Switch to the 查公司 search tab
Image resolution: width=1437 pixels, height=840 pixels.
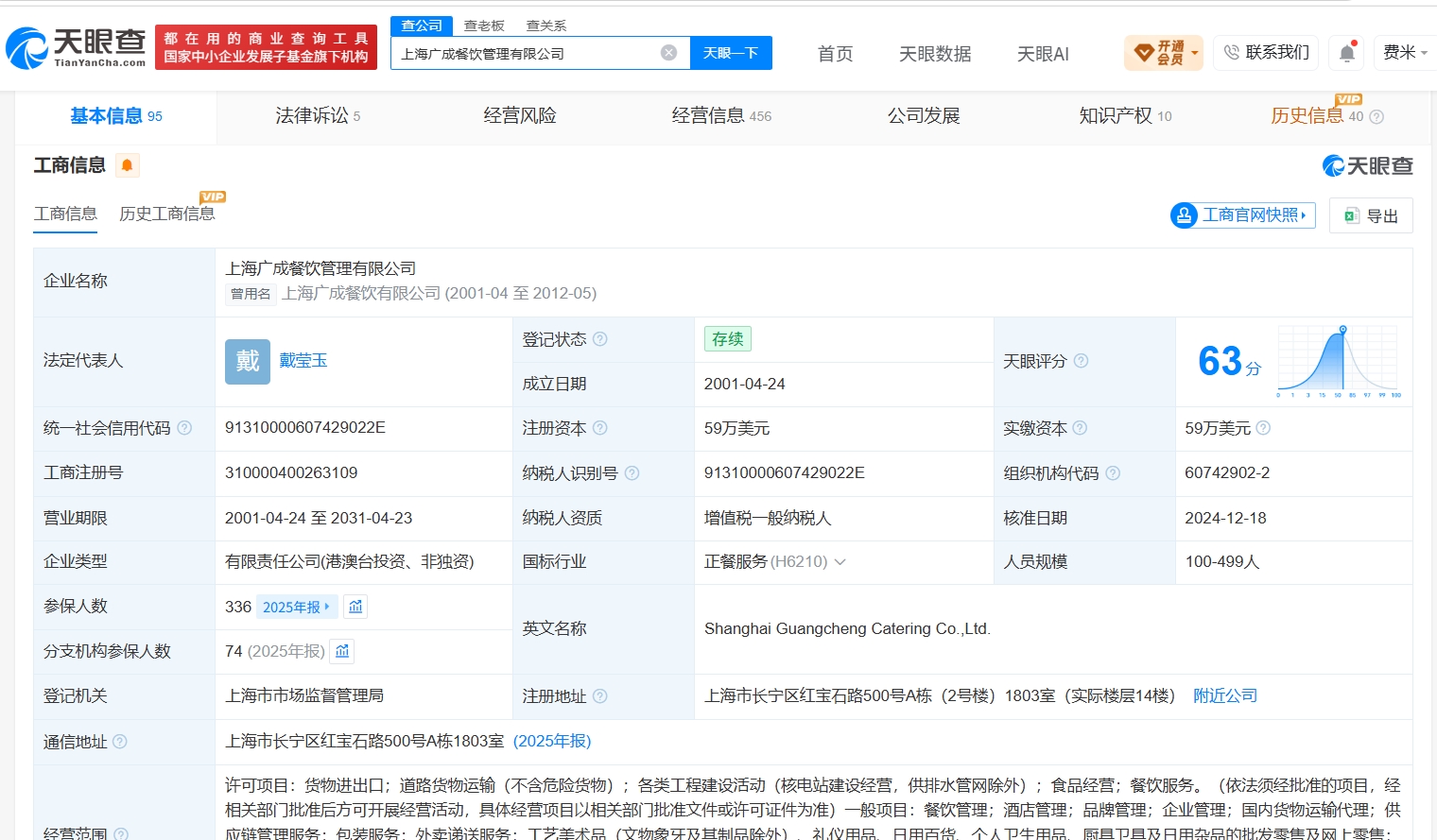[422, 26]
